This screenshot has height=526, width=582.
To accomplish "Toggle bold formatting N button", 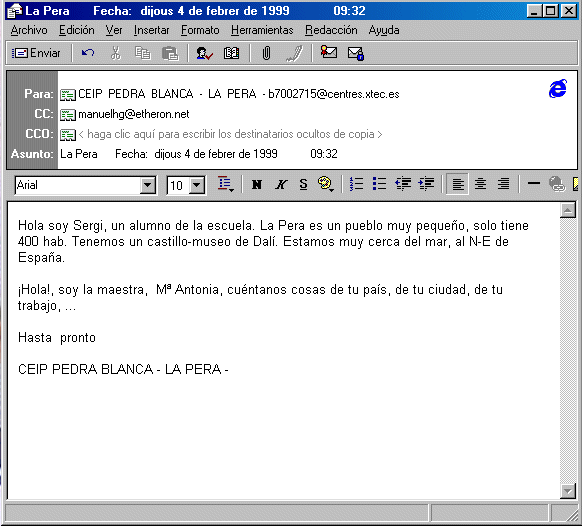I will point(256,184).
